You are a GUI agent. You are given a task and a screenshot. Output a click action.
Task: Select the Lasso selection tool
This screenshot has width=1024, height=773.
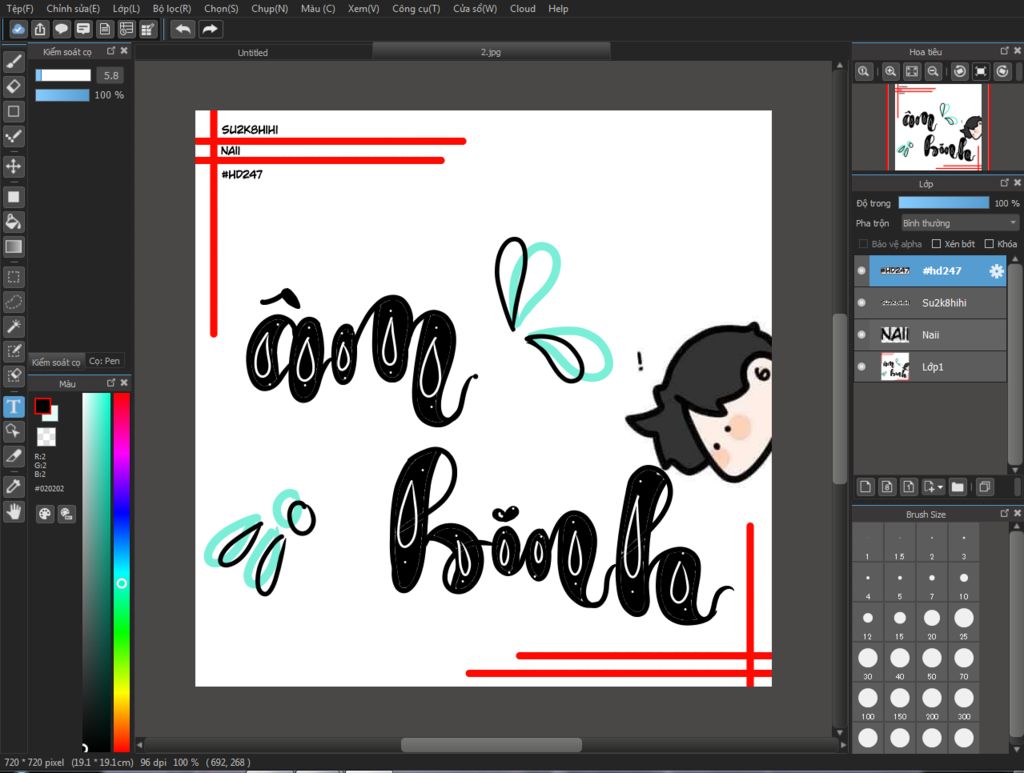[x=14, y=302]
